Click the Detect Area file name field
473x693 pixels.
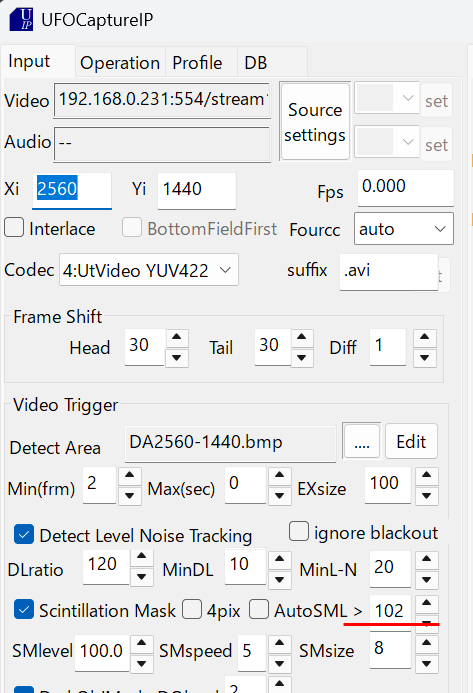230,444
